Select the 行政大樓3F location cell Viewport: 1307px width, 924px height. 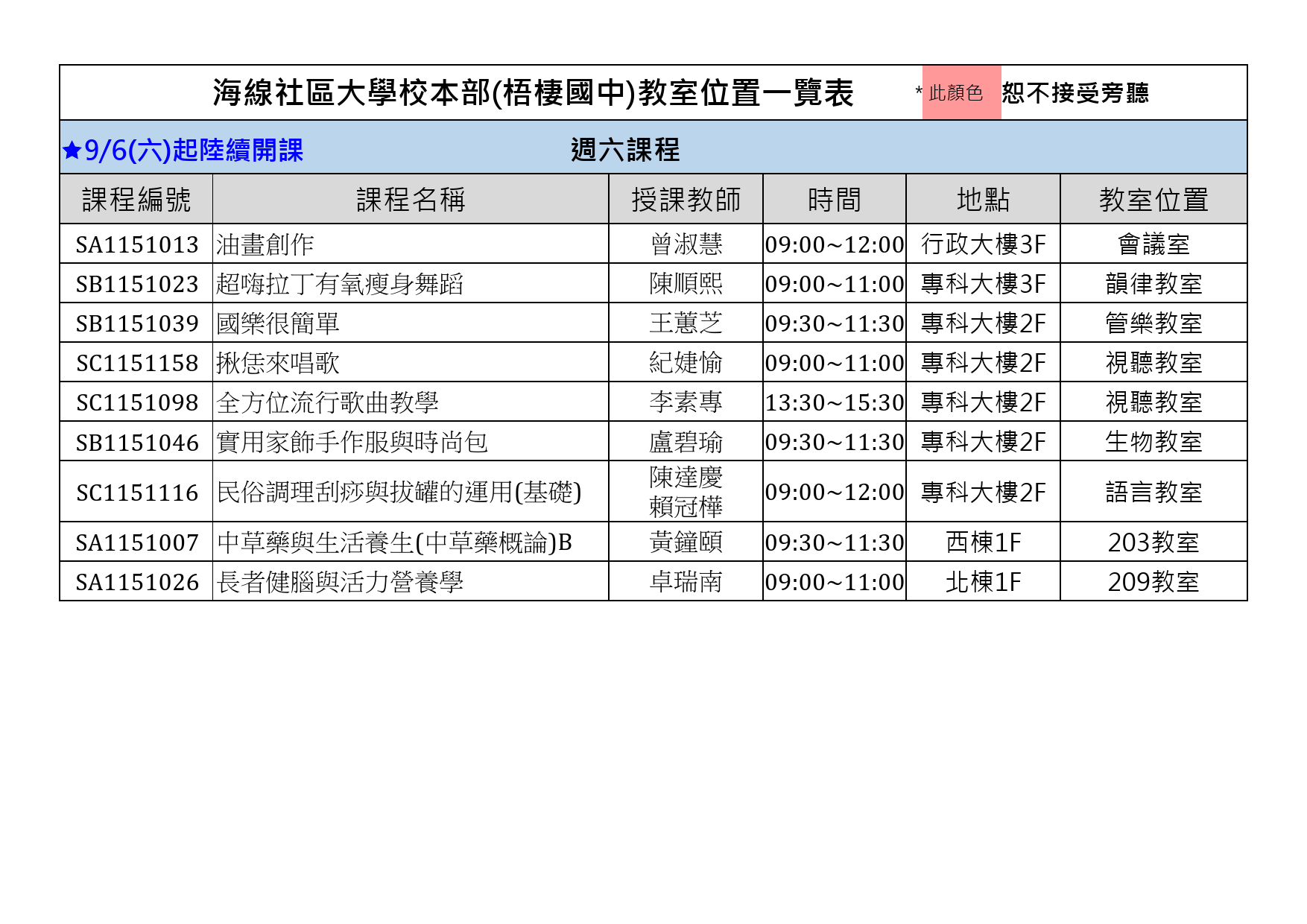pyautogui.click(x=983, y=244)
